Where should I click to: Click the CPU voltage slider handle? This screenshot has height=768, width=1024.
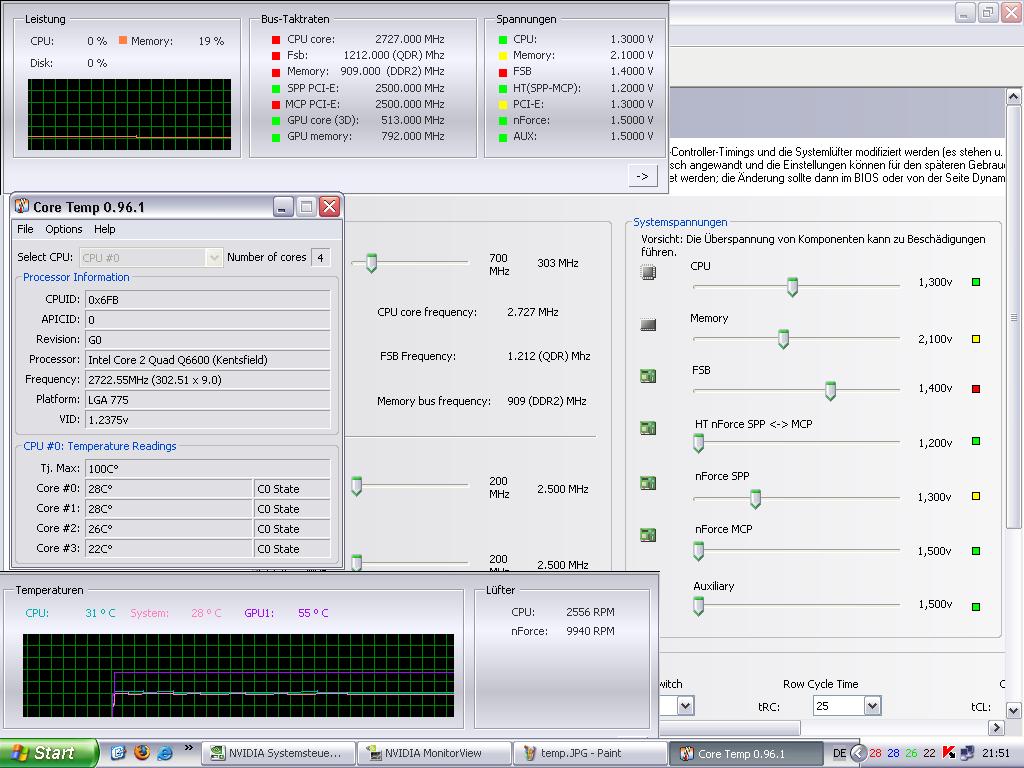792,287
